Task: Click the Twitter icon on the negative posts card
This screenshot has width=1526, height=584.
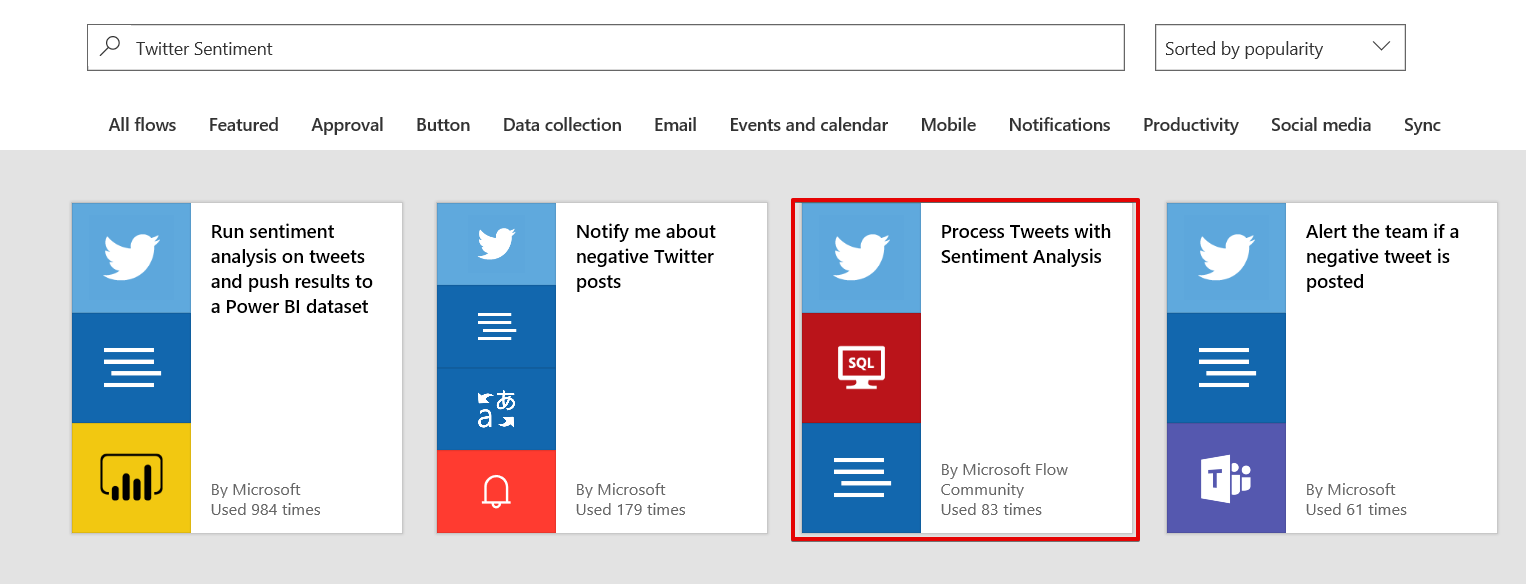Action: [x=496, y=244]
